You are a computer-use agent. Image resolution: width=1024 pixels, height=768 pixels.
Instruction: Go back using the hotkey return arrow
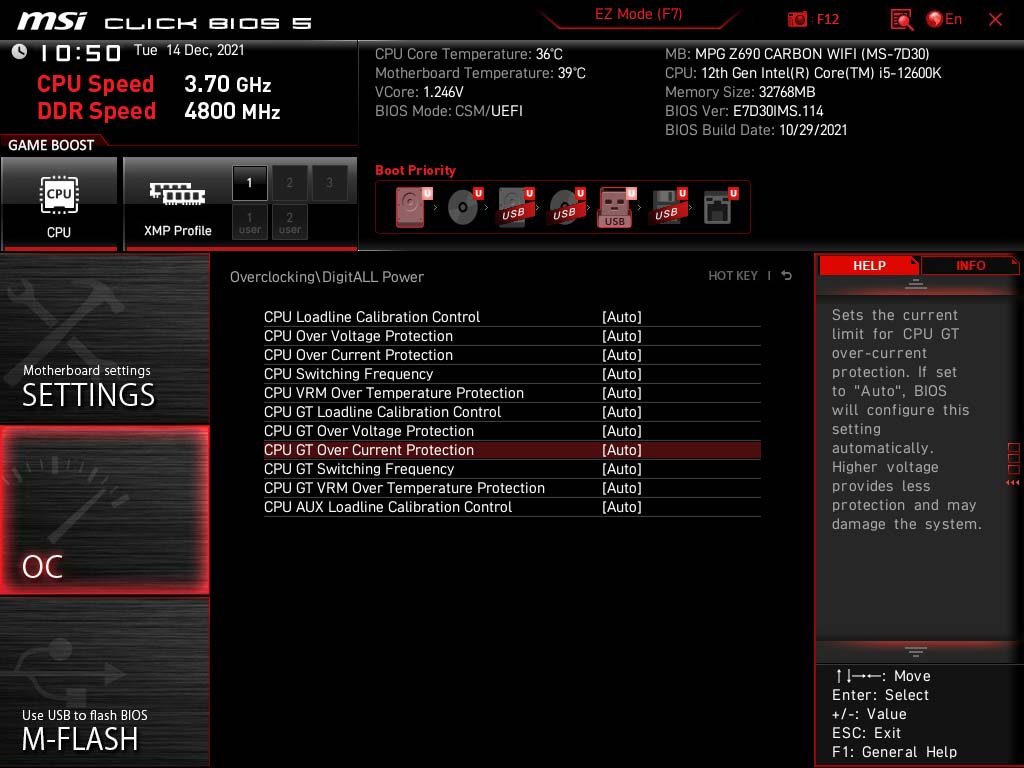point(786,276)
